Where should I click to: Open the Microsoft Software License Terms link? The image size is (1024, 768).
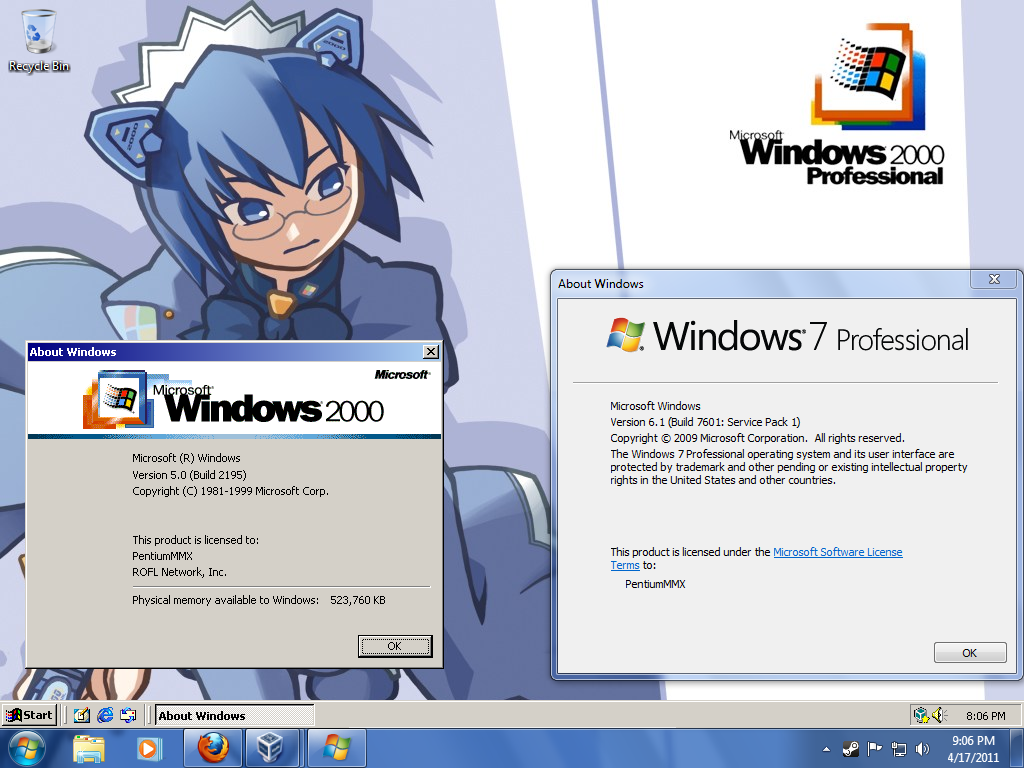click(837, 552)
